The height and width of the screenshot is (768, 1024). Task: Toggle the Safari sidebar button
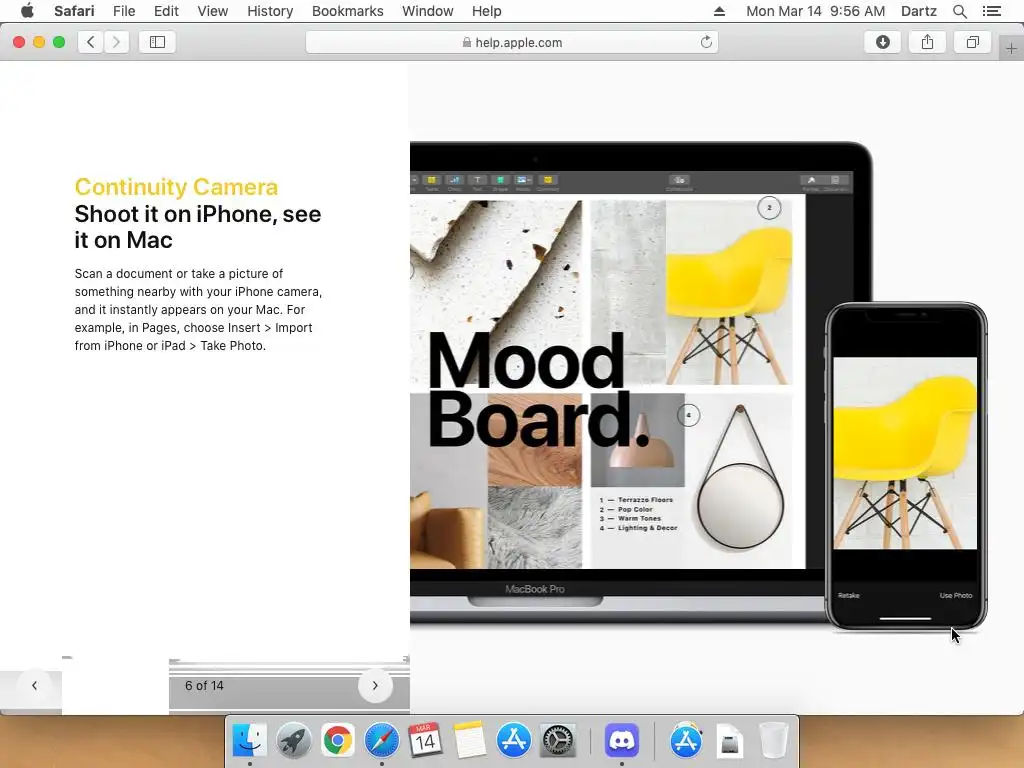[157, 42]
